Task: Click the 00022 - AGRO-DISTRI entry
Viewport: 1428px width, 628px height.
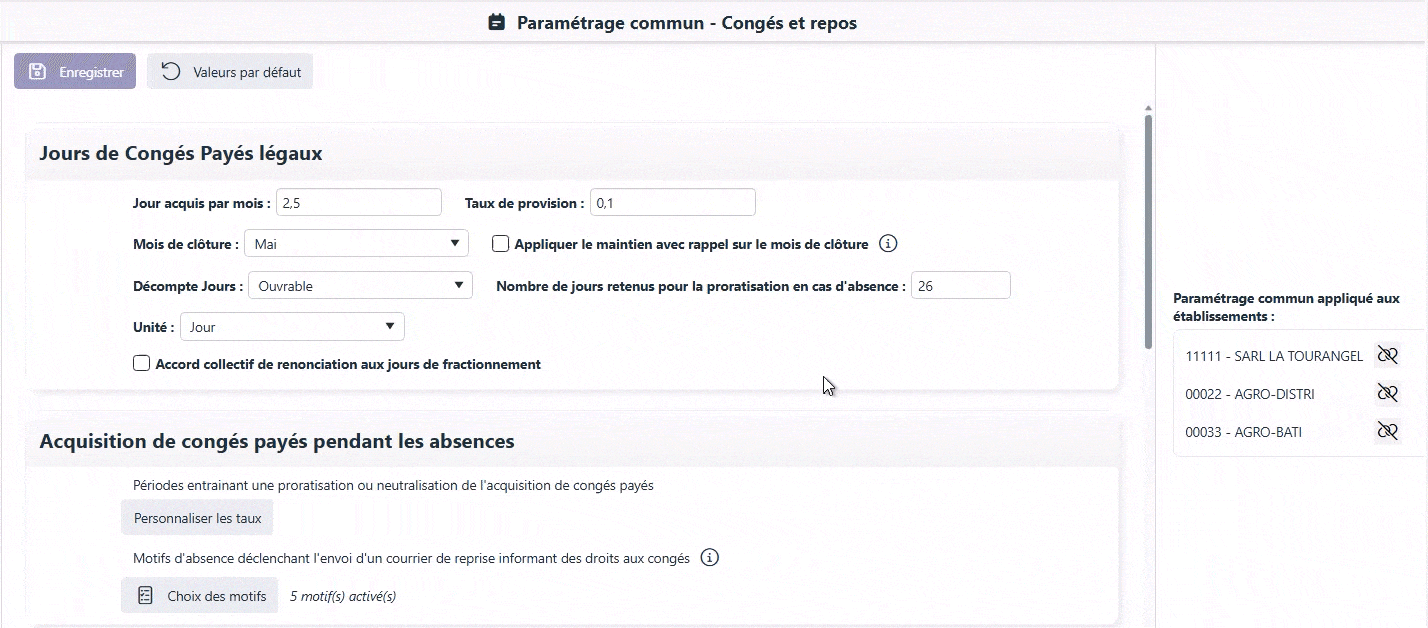Action: coord(1250,394)
